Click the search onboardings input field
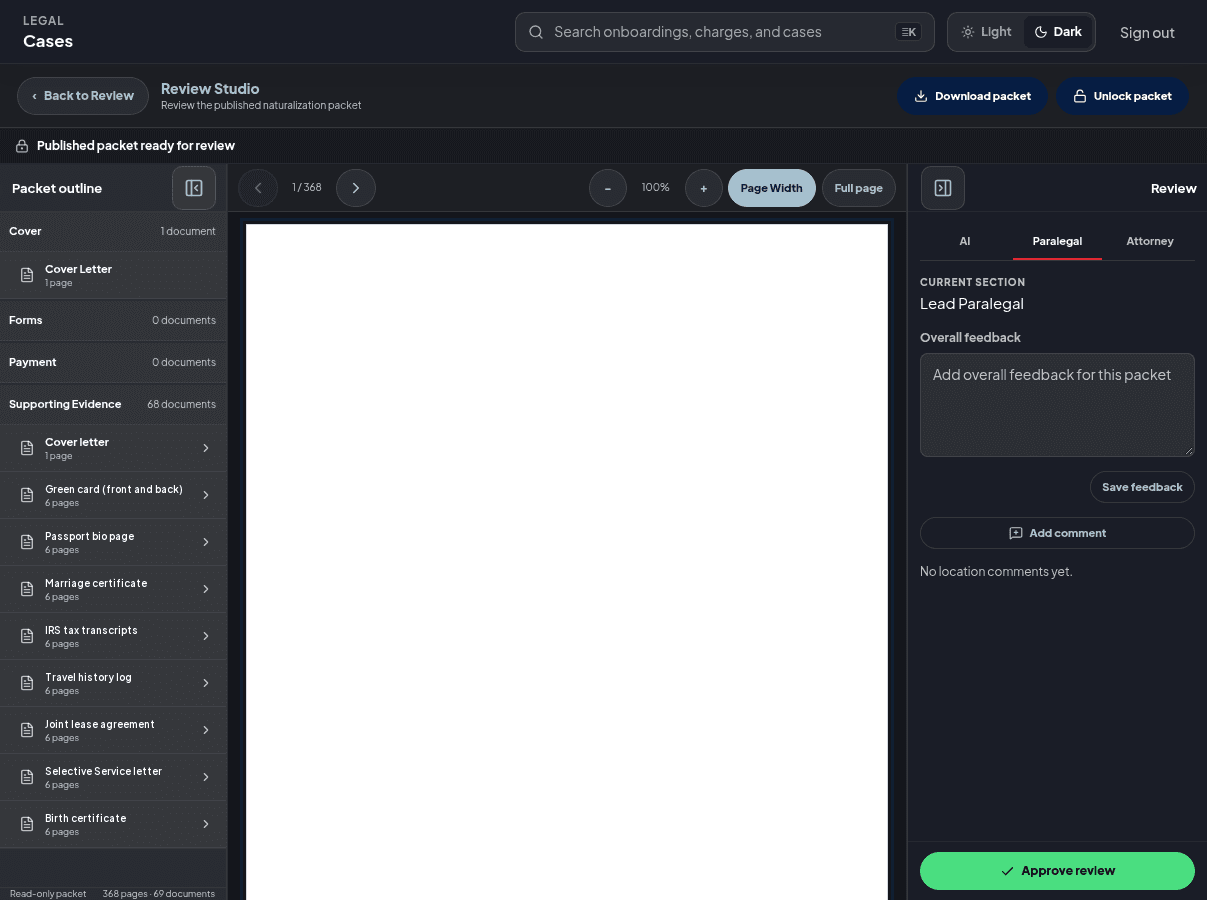The width and height of the screenshot is (1207, 900). click(725, 32)
